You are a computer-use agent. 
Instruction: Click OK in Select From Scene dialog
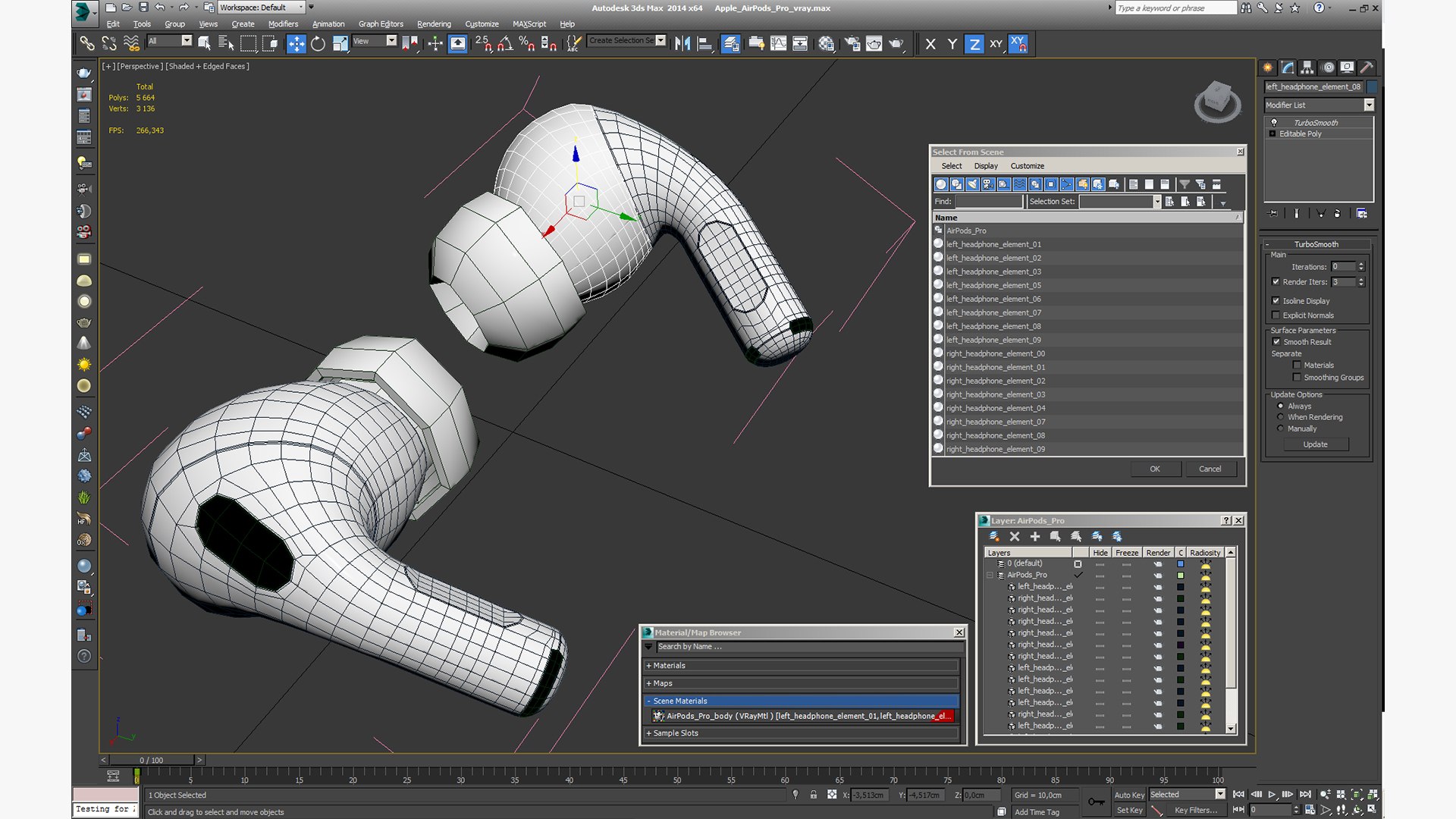click(1154, 469)
